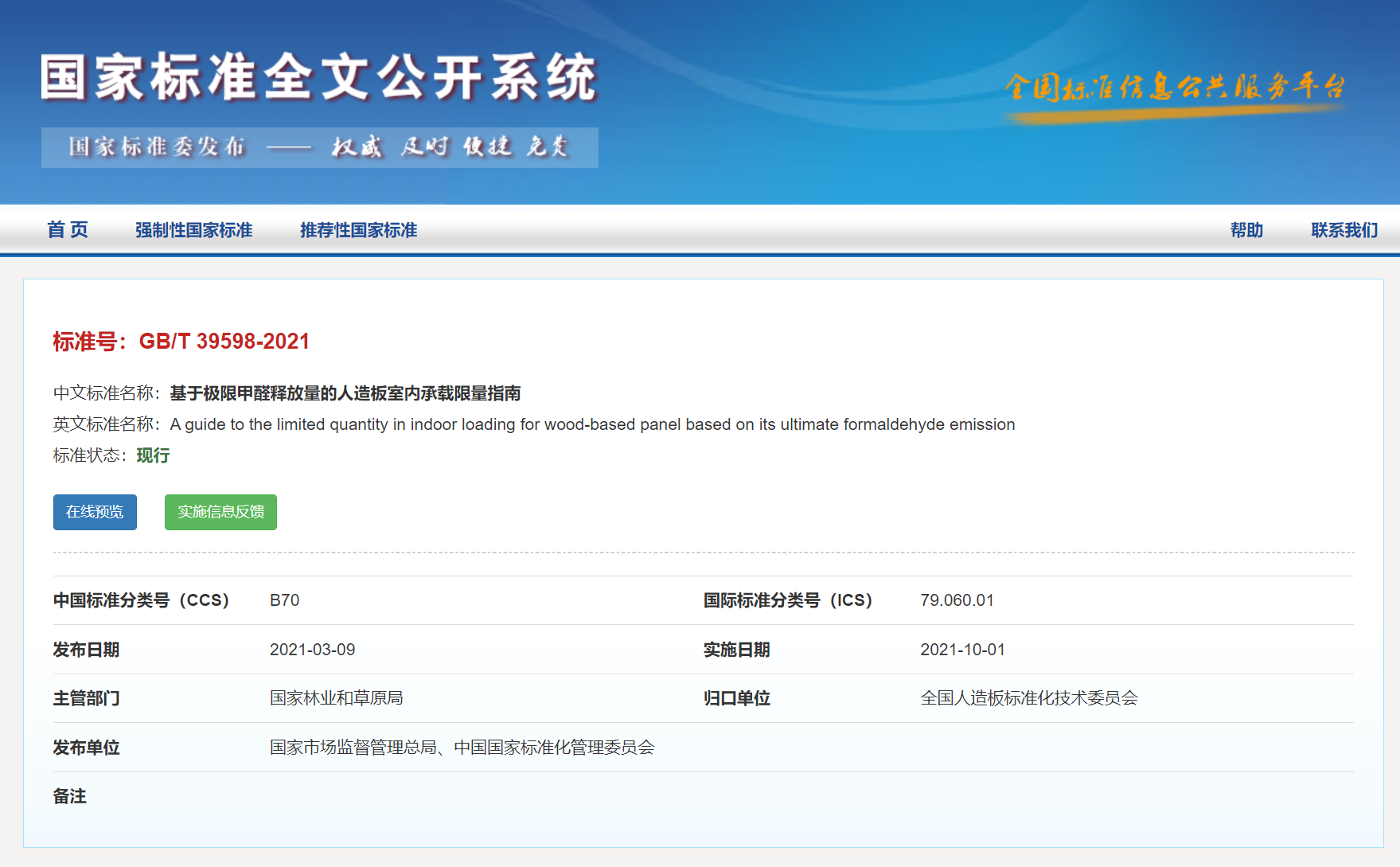Click CCS value B70

[x=284, y=600]
